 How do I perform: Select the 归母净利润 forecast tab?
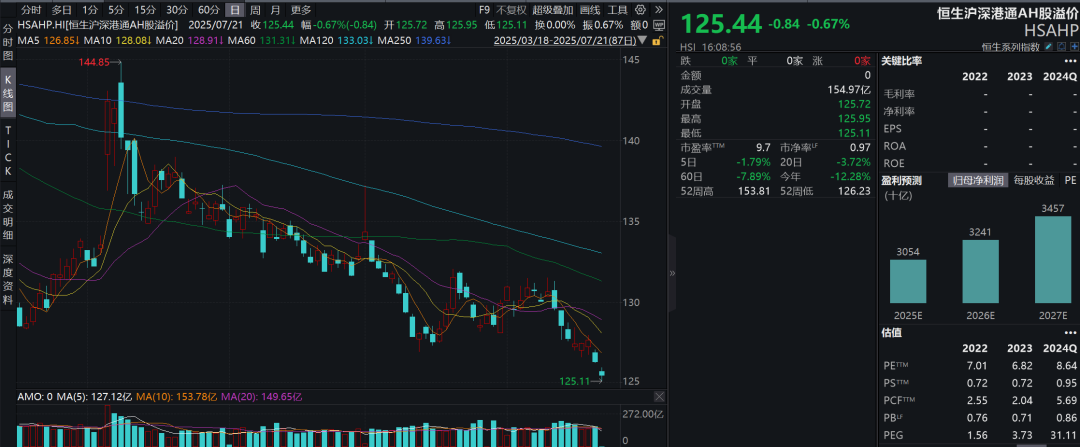coord(978,180)
